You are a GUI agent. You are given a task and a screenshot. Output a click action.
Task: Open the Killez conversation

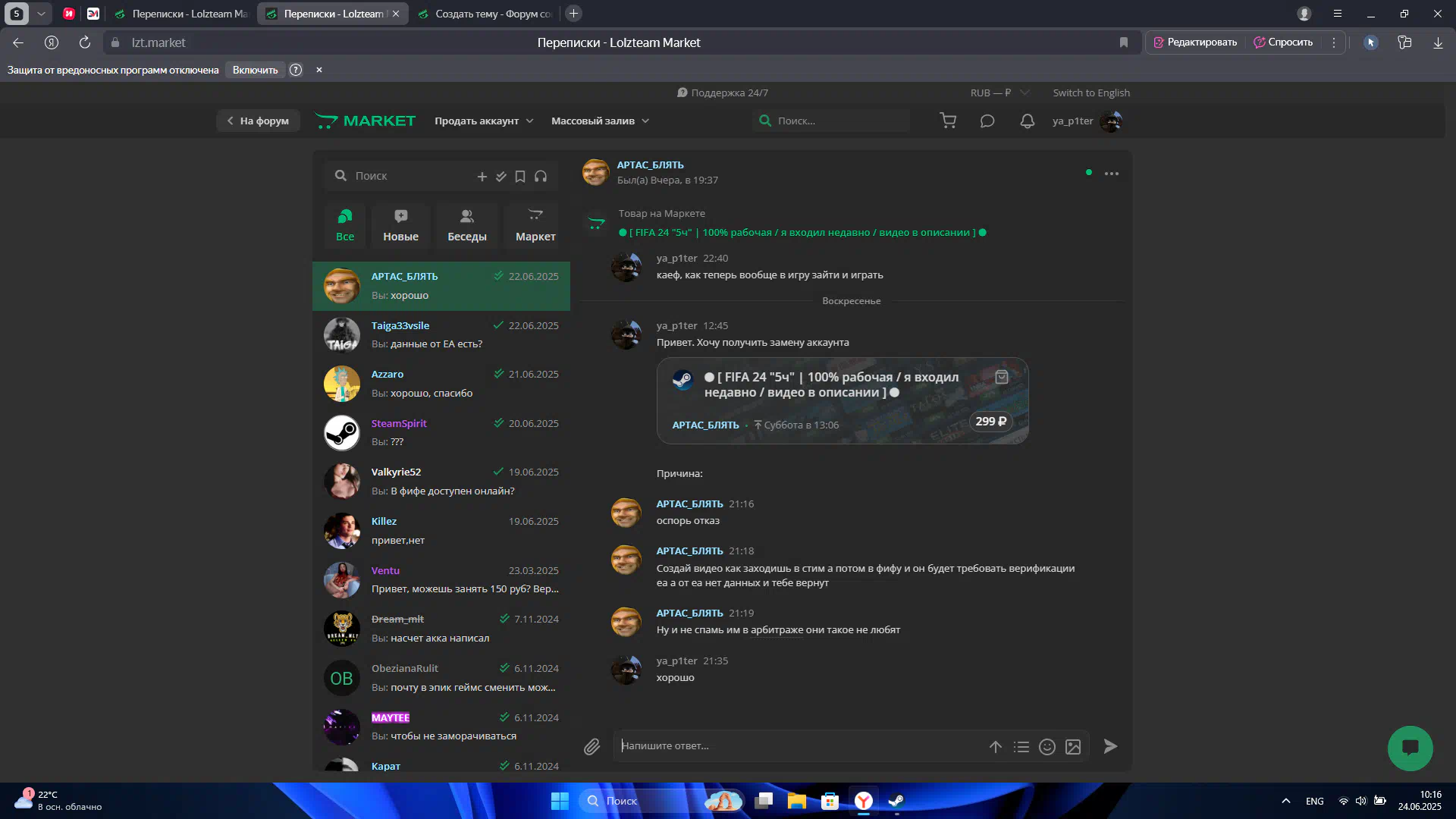click(x=441, y=531)
